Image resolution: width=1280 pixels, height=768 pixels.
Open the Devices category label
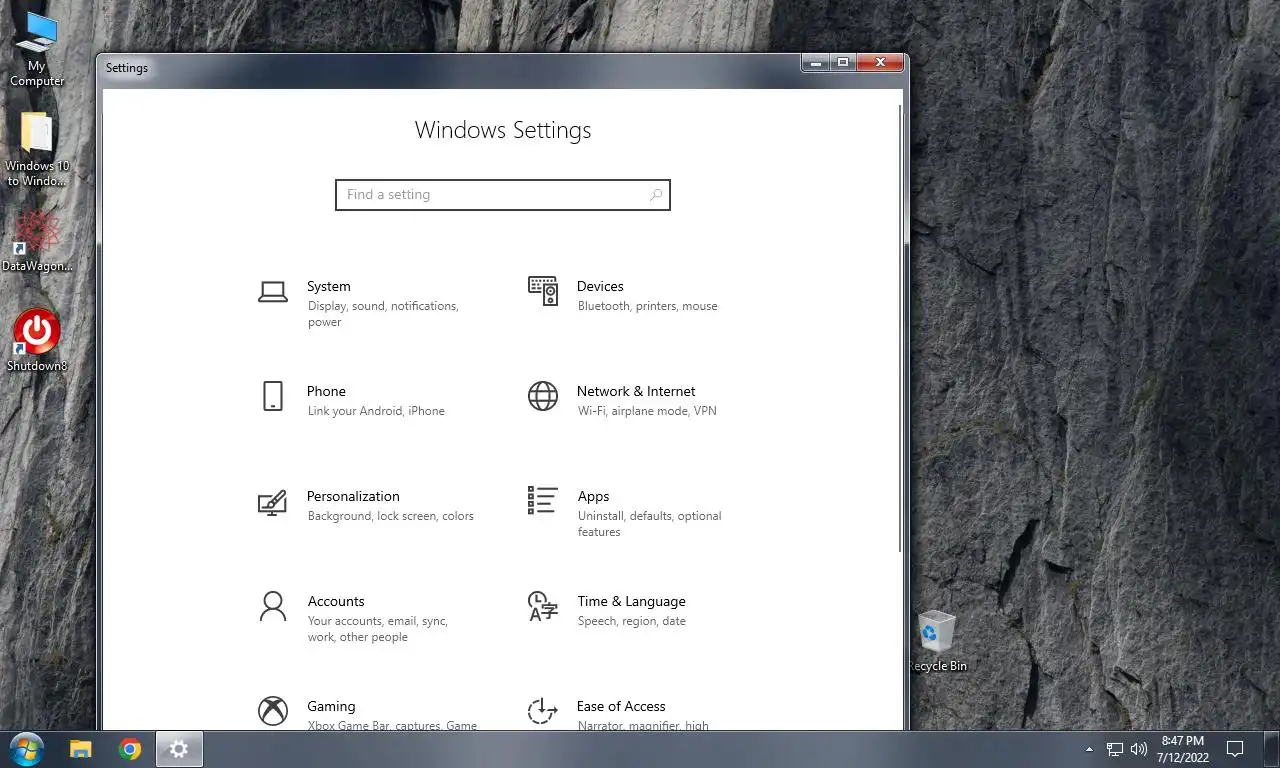tap(600, 286)
